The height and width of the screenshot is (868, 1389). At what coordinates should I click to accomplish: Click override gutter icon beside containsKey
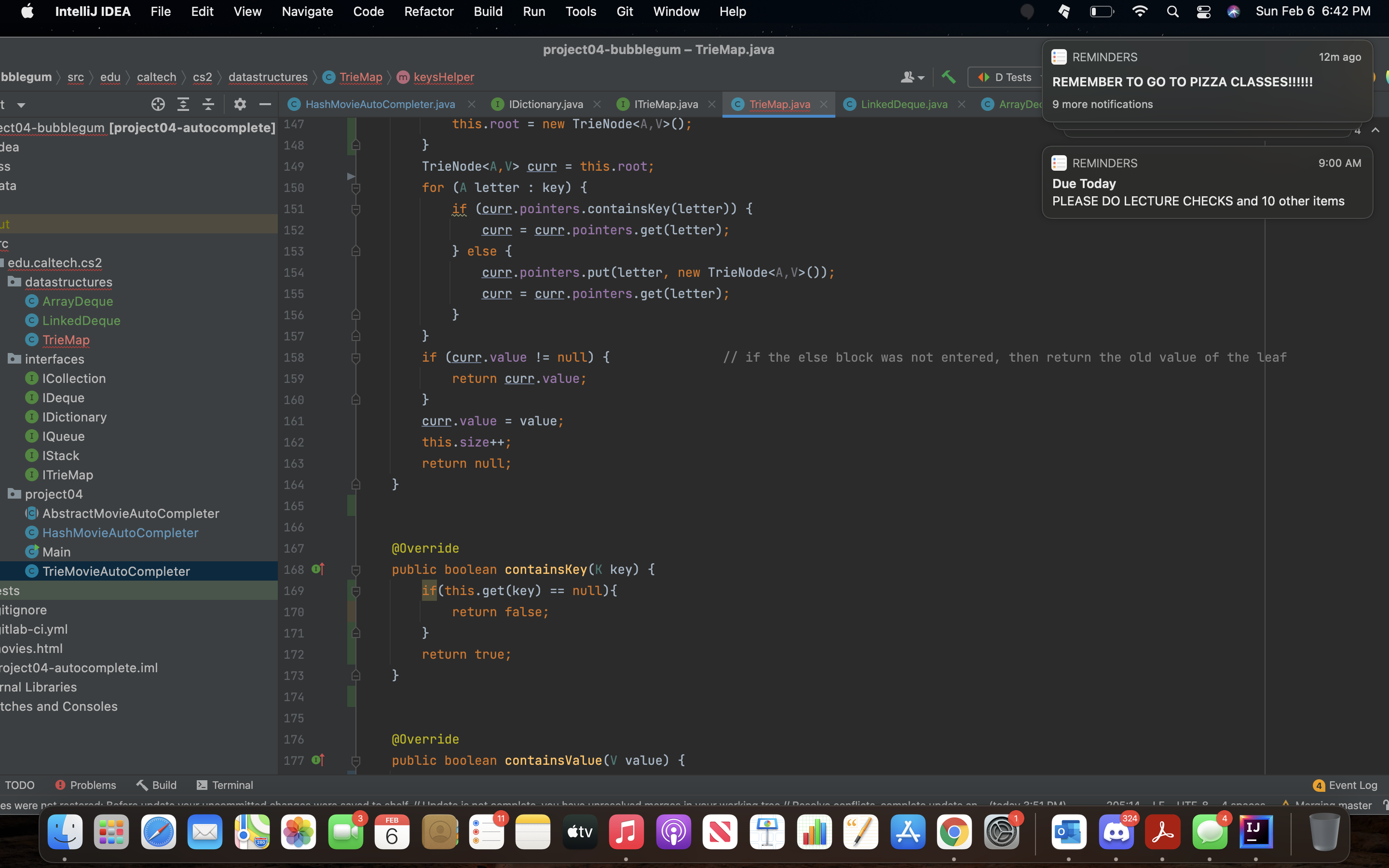pos(318,569)
